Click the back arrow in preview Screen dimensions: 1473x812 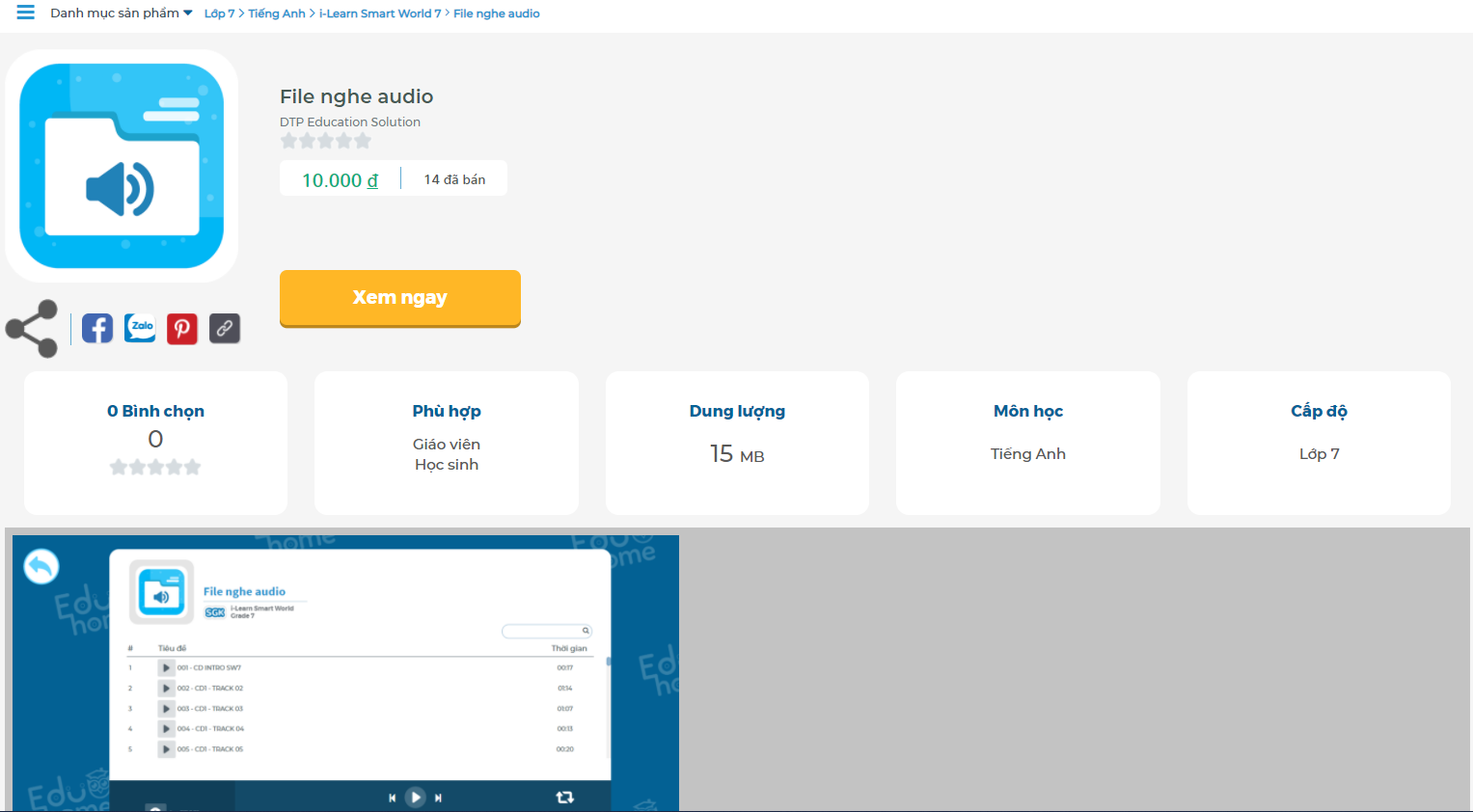[41, 566]
